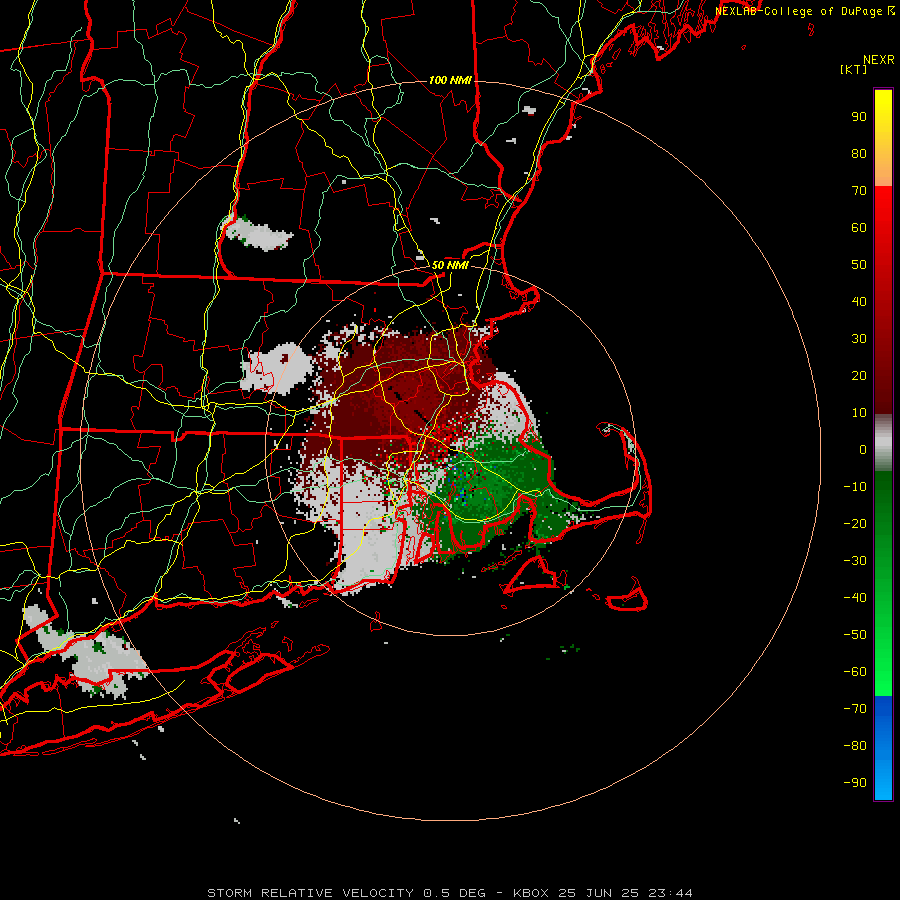The image size is (900, 900).
Task: Select the positive 90 value on the scale
Action: pyautogui.click(x=859, y=117)
